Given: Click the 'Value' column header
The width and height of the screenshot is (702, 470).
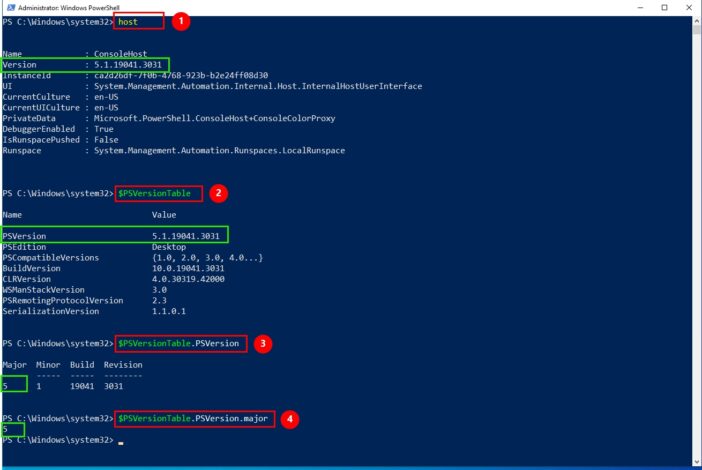Looking at the screenshot, I should click(x=164, y=215).
